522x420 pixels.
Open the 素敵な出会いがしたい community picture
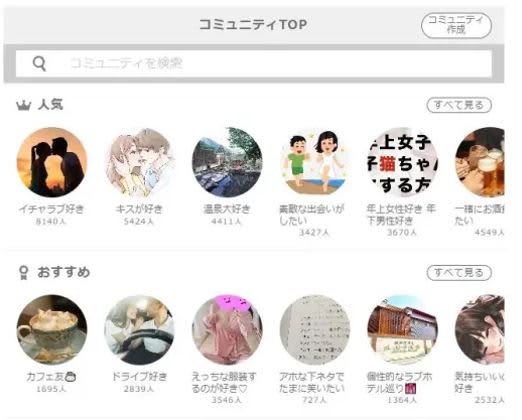click(x=315, y=162)
